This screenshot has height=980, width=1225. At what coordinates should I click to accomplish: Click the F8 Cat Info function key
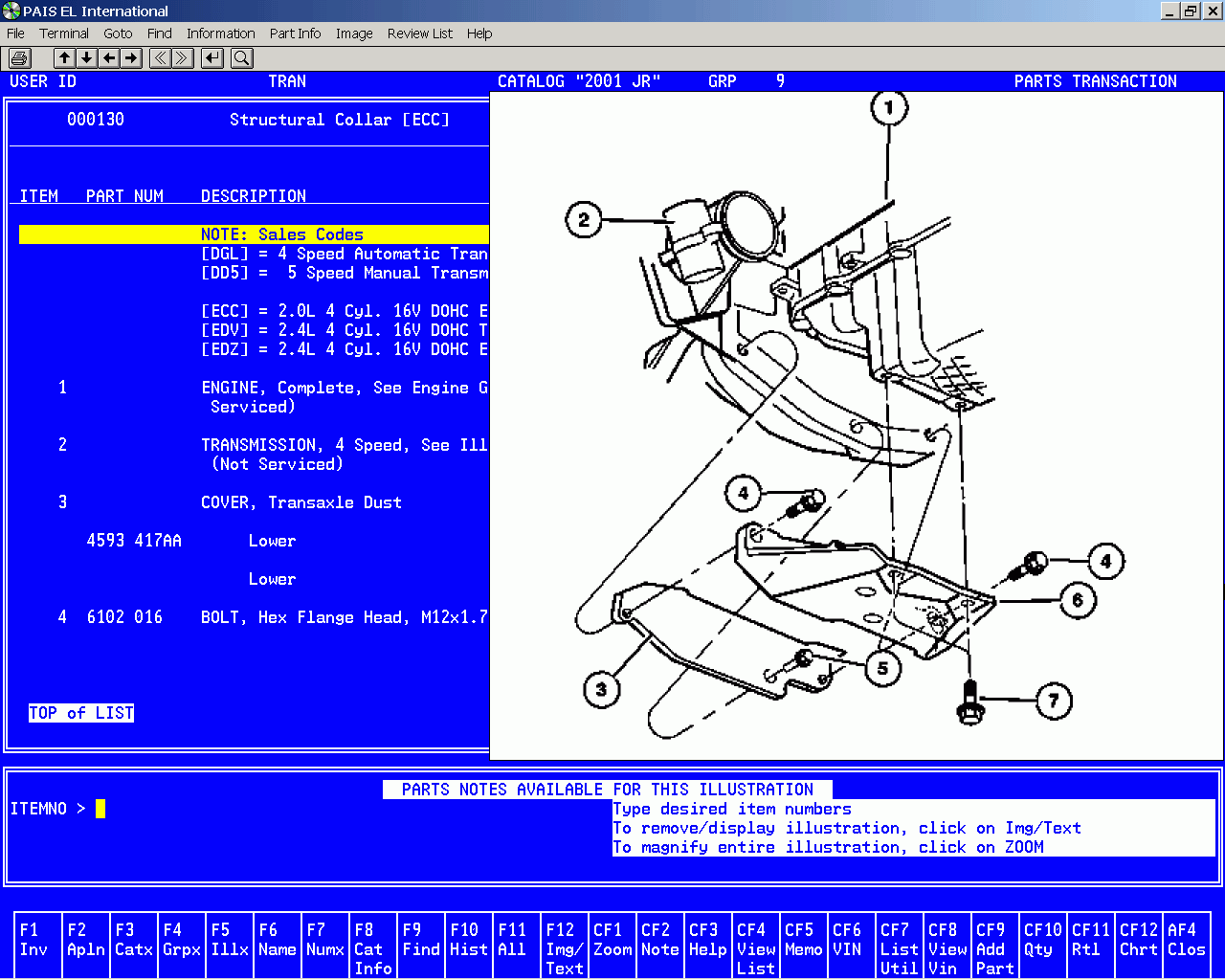373,946
